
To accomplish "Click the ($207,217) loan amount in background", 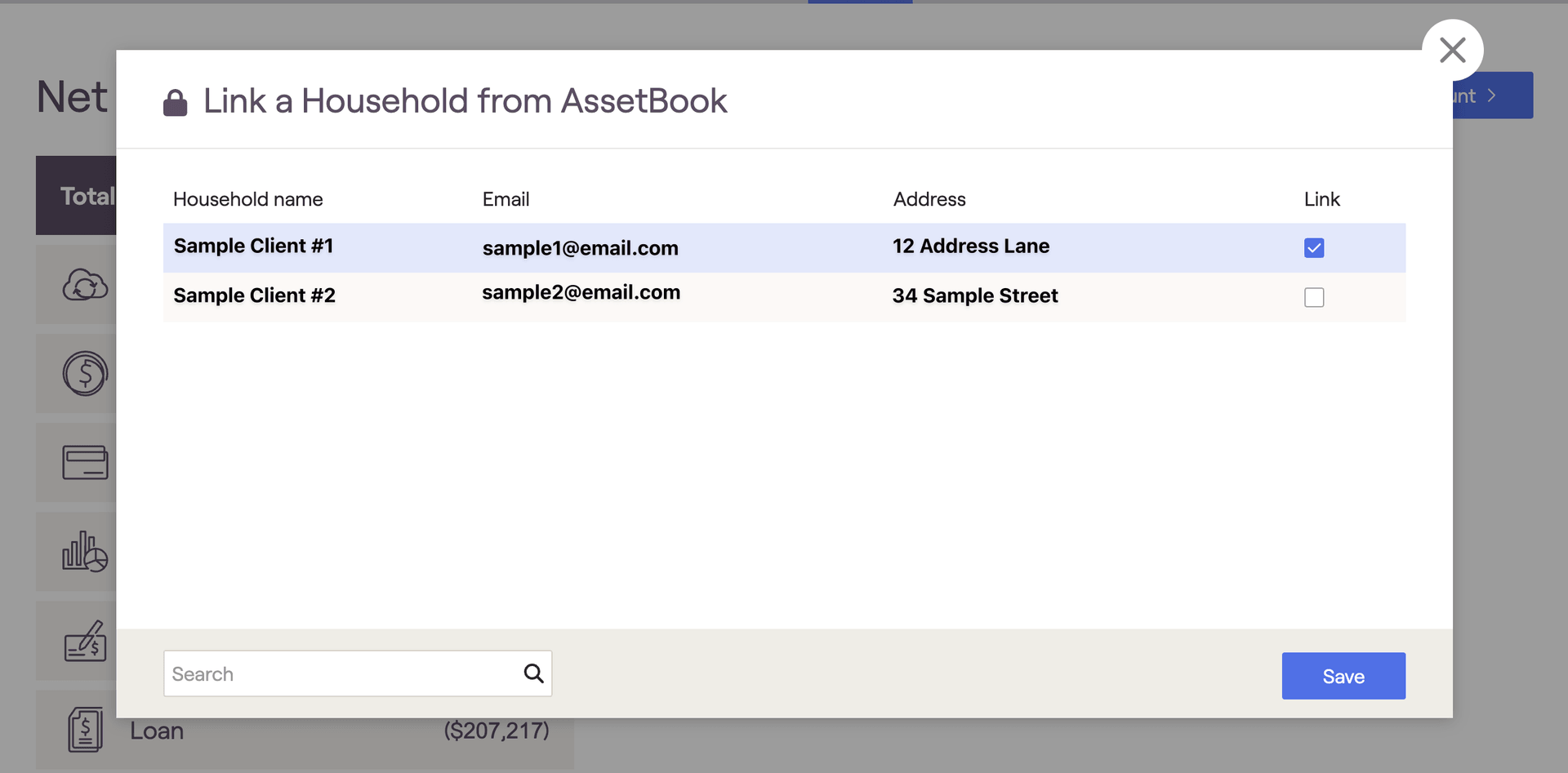I will [x=497, y=730].
